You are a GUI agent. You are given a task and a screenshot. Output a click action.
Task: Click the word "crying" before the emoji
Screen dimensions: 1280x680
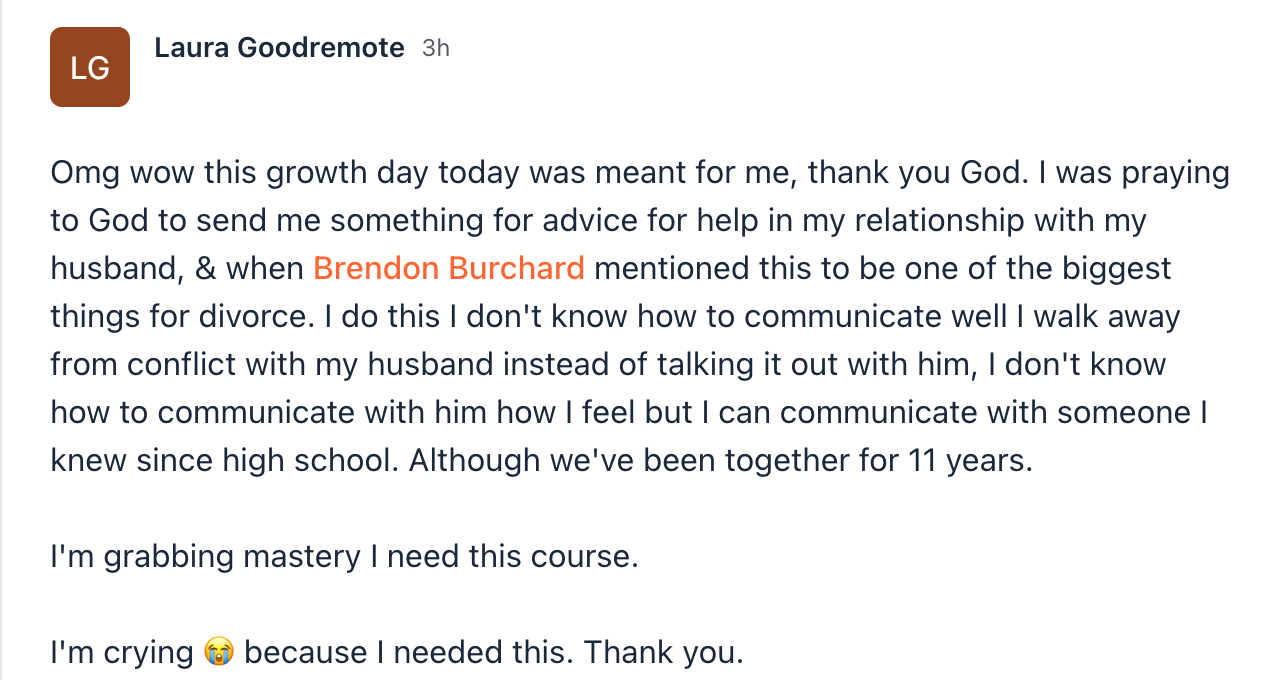point(148,653)
